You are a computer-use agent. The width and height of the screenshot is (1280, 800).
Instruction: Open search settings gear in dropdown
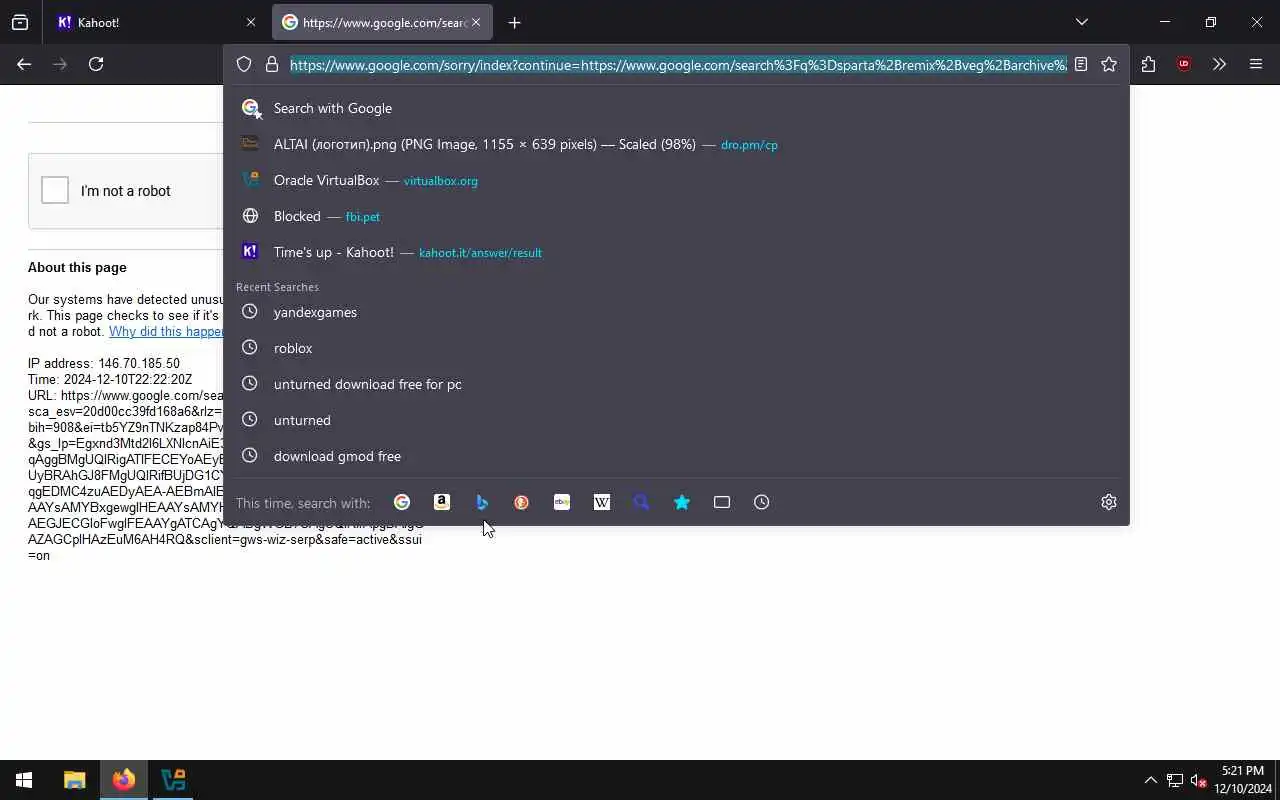[1109, 502]
